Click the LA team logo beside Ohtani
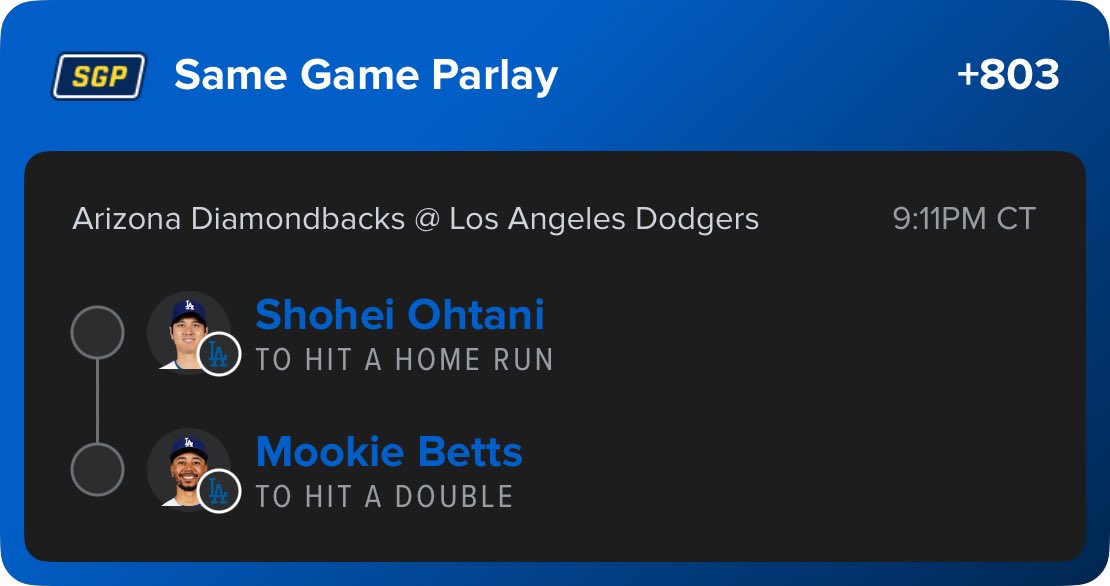 (219, 355)
